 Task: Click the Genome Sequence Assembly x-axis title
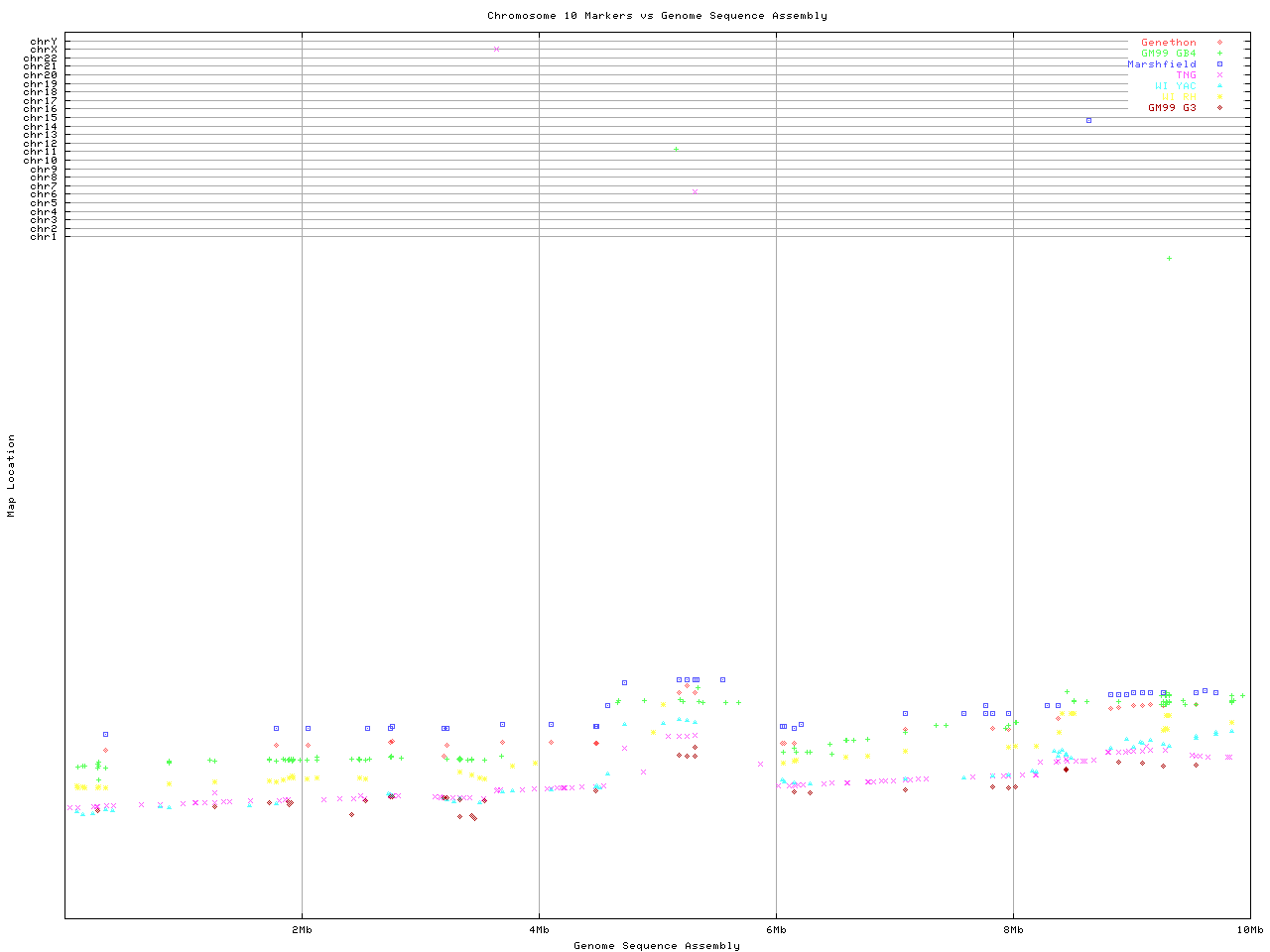coord(657,946)
